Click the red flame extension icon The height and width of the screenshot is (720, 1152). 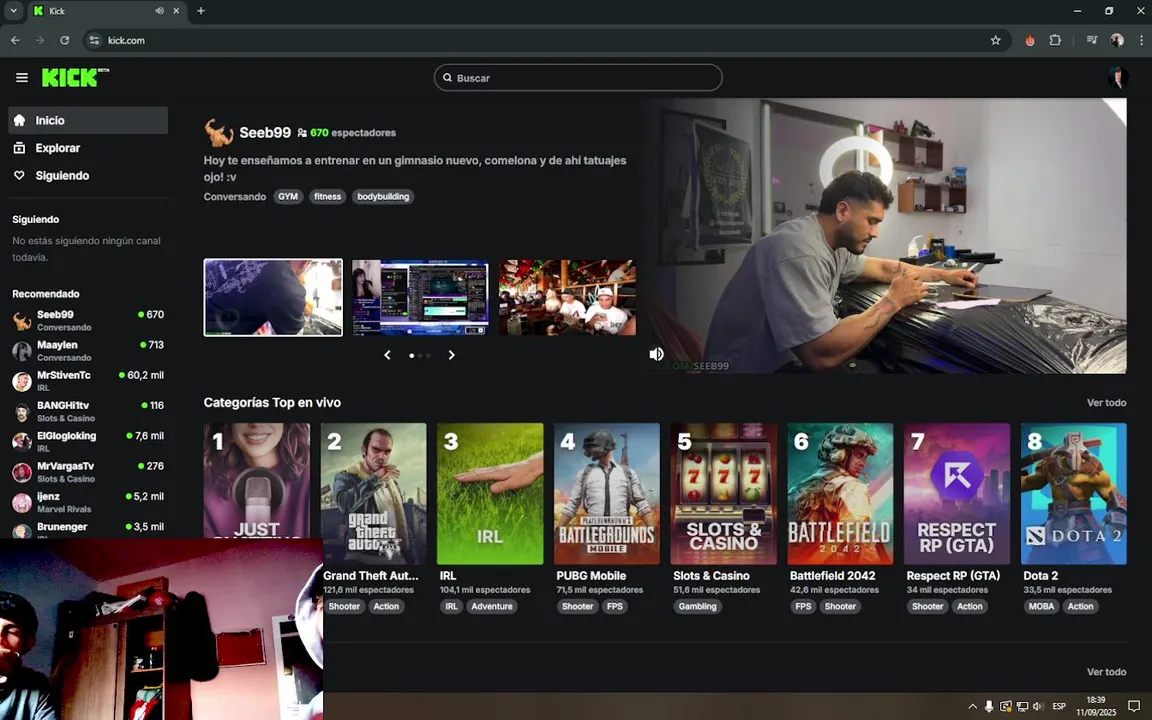click(1030, 40)
